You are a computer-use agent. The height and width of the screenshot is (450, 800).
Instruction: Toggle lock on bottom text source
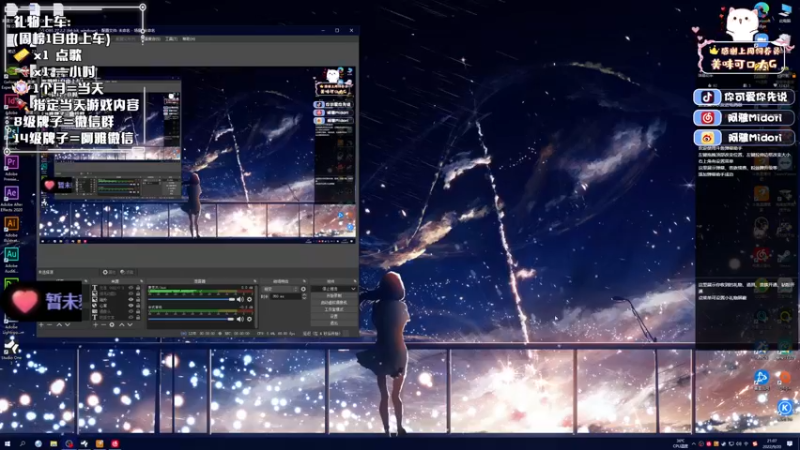tap(138, 317)
